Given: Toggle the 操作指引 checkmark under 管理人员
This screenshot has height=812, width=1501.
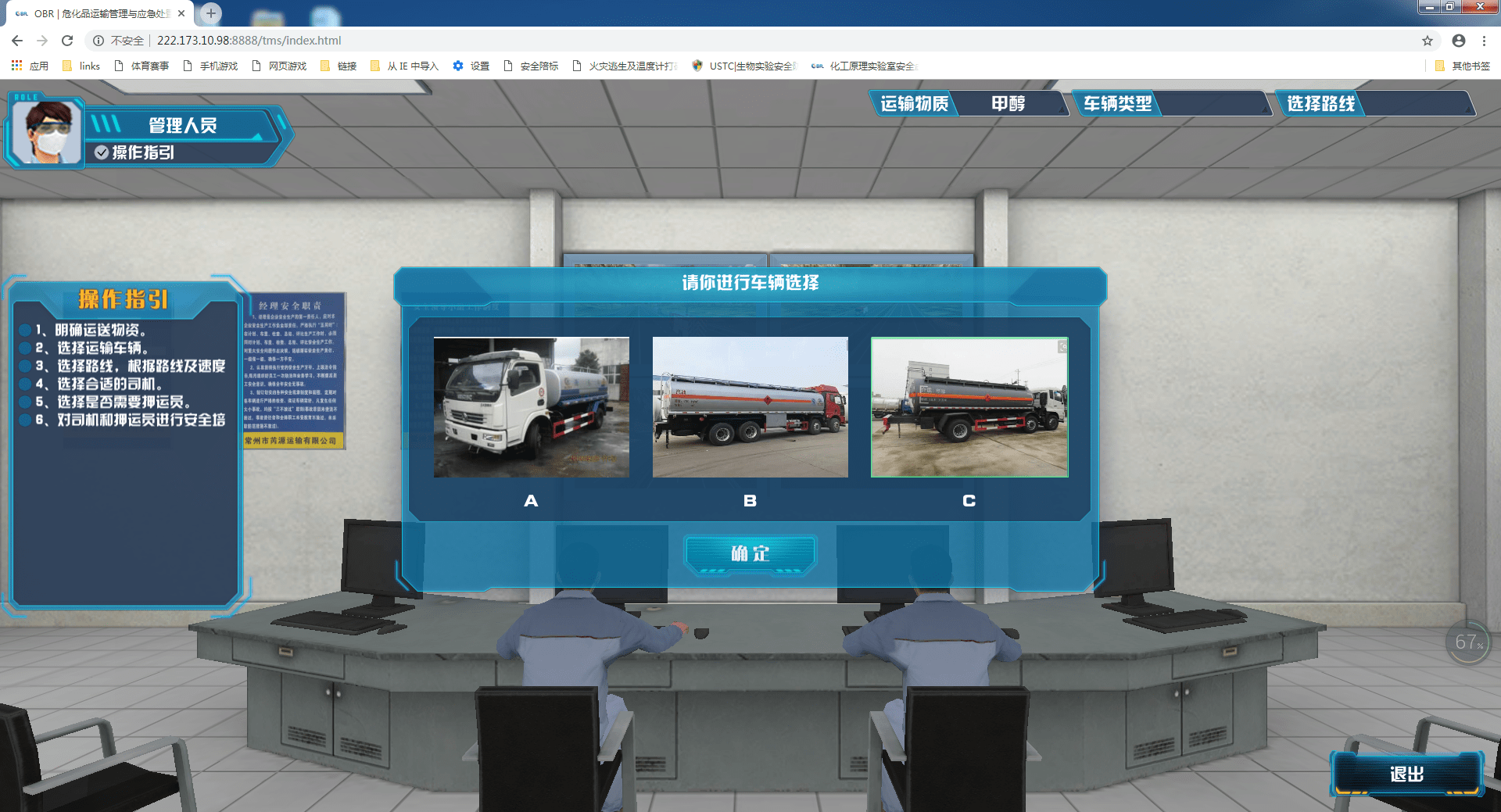Looking at the screenshot, I should 102,152.
